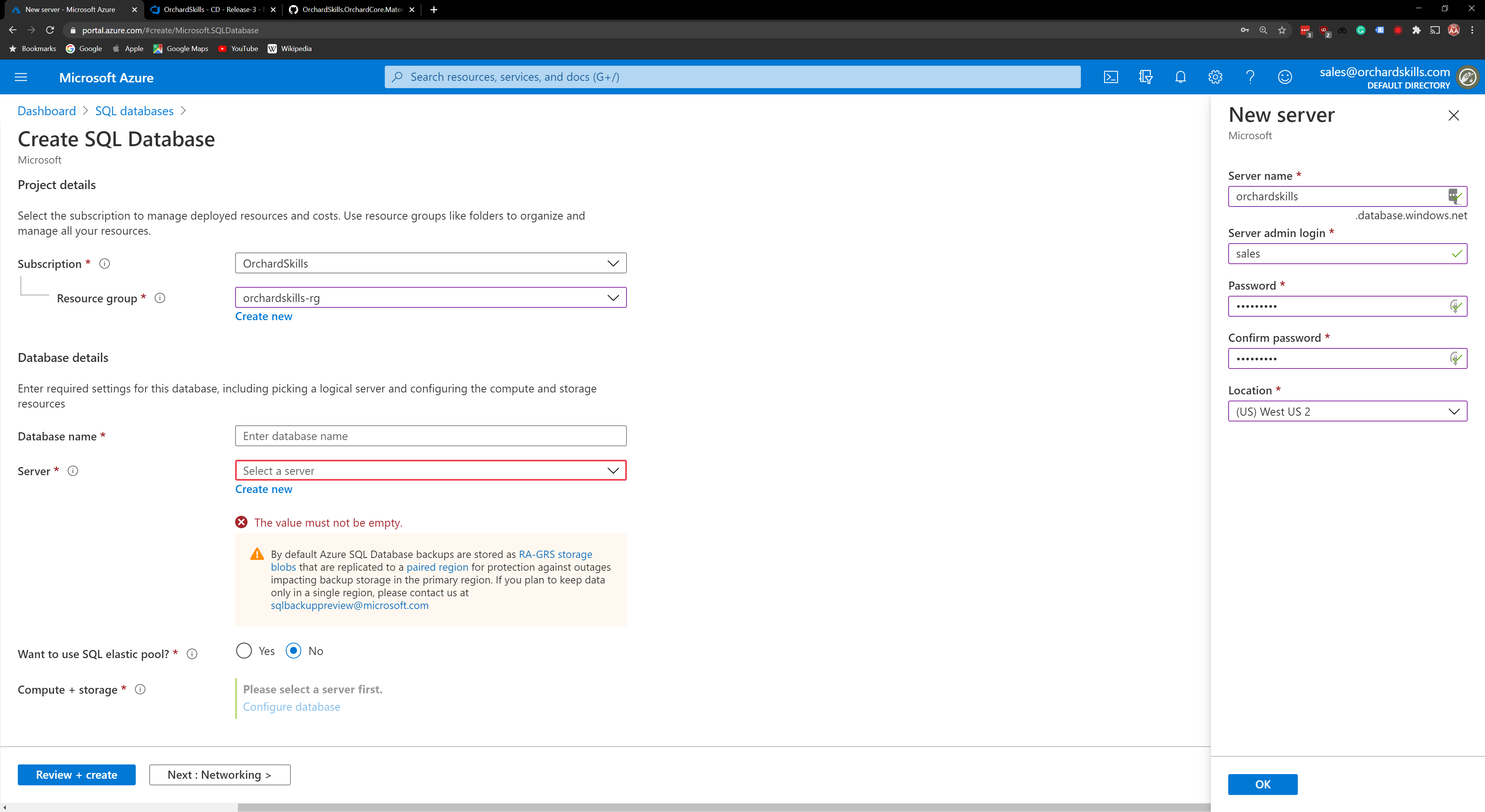
Task: Open portal settings gear
Action: click(1215, 77)
